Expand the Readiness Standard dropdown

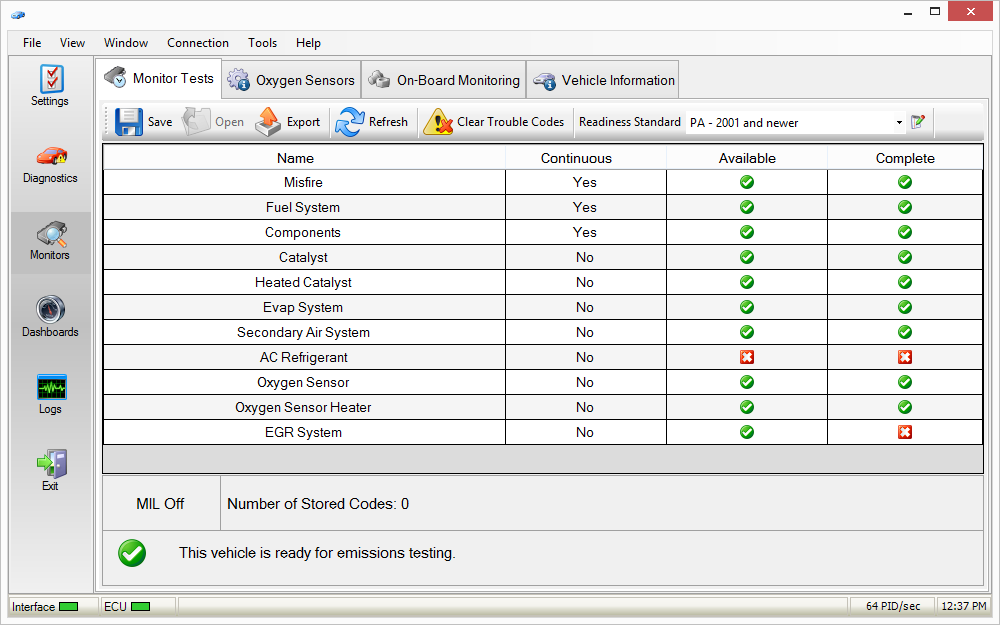[x=899, y=123]
